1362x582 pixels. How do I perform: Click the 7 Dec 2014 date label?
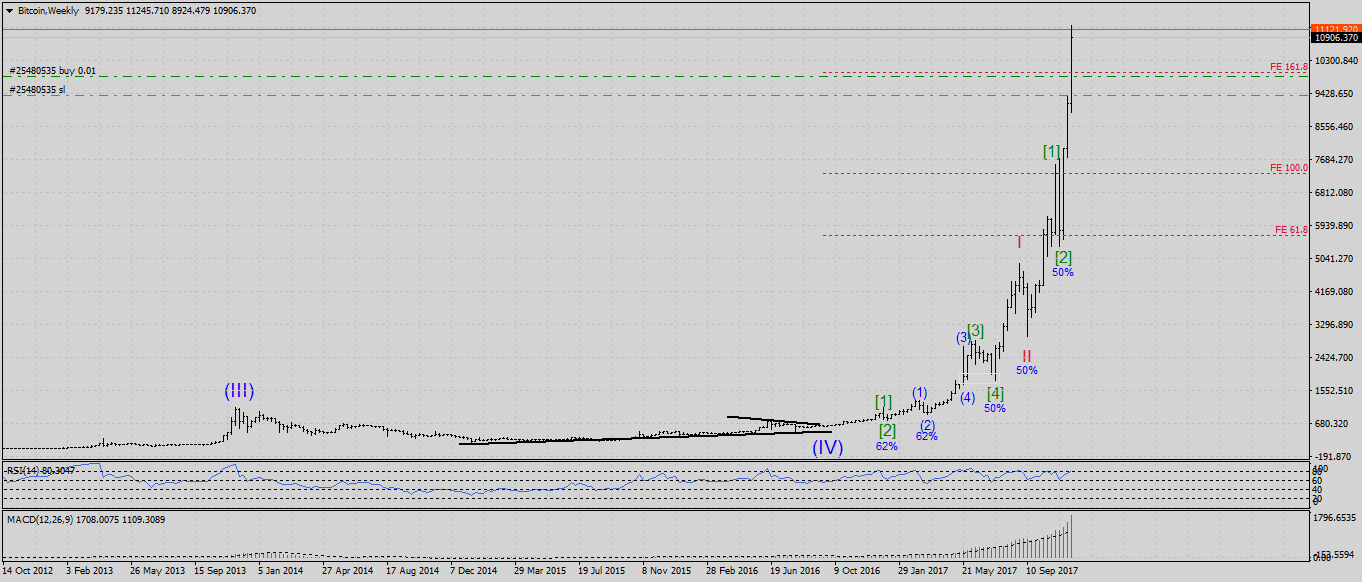click(x=473, y=572)
